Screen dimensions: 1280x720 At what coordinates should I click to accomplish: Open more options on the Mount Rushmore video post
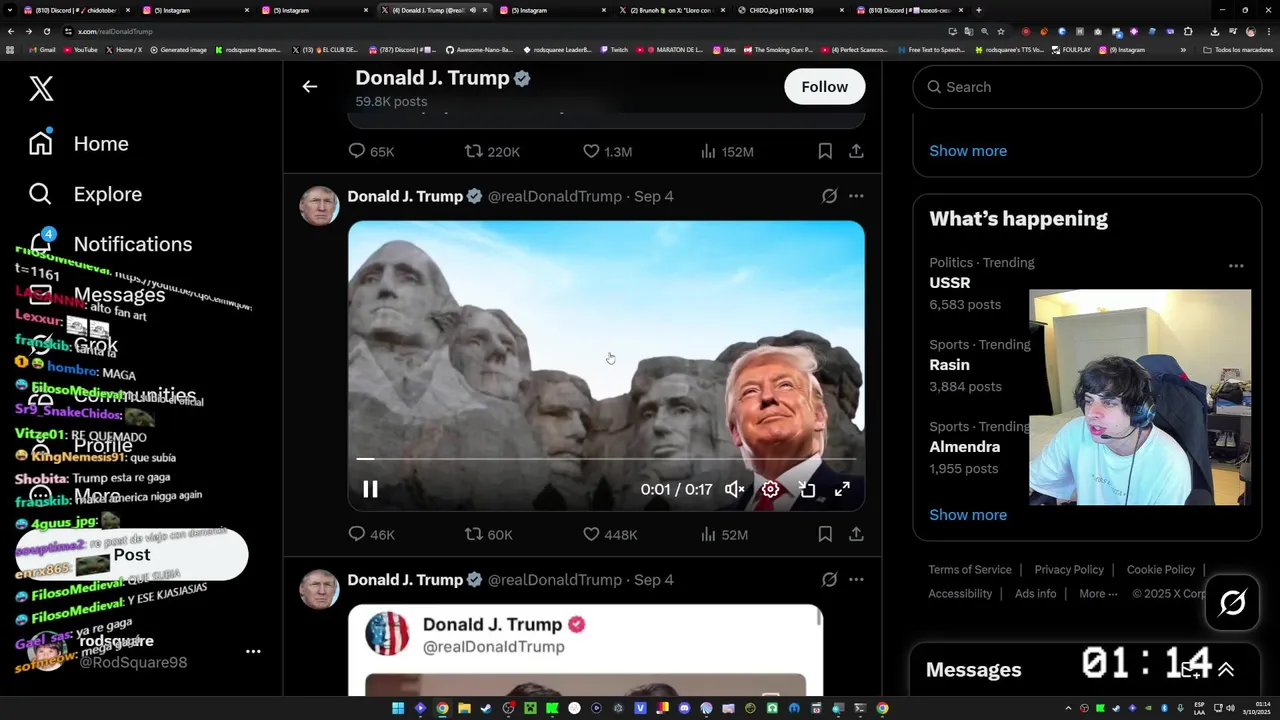856,196
